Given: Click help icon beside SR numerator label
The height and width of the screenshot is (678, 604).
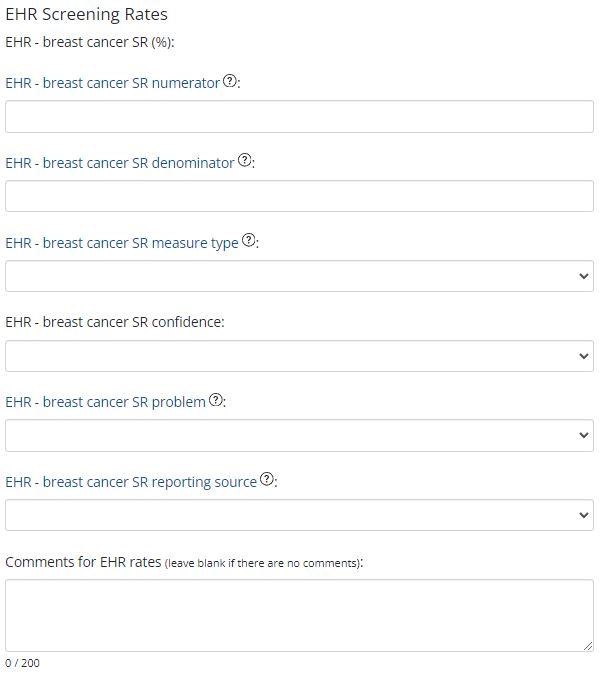Looking at the screenshot, I should pos(230,82).
